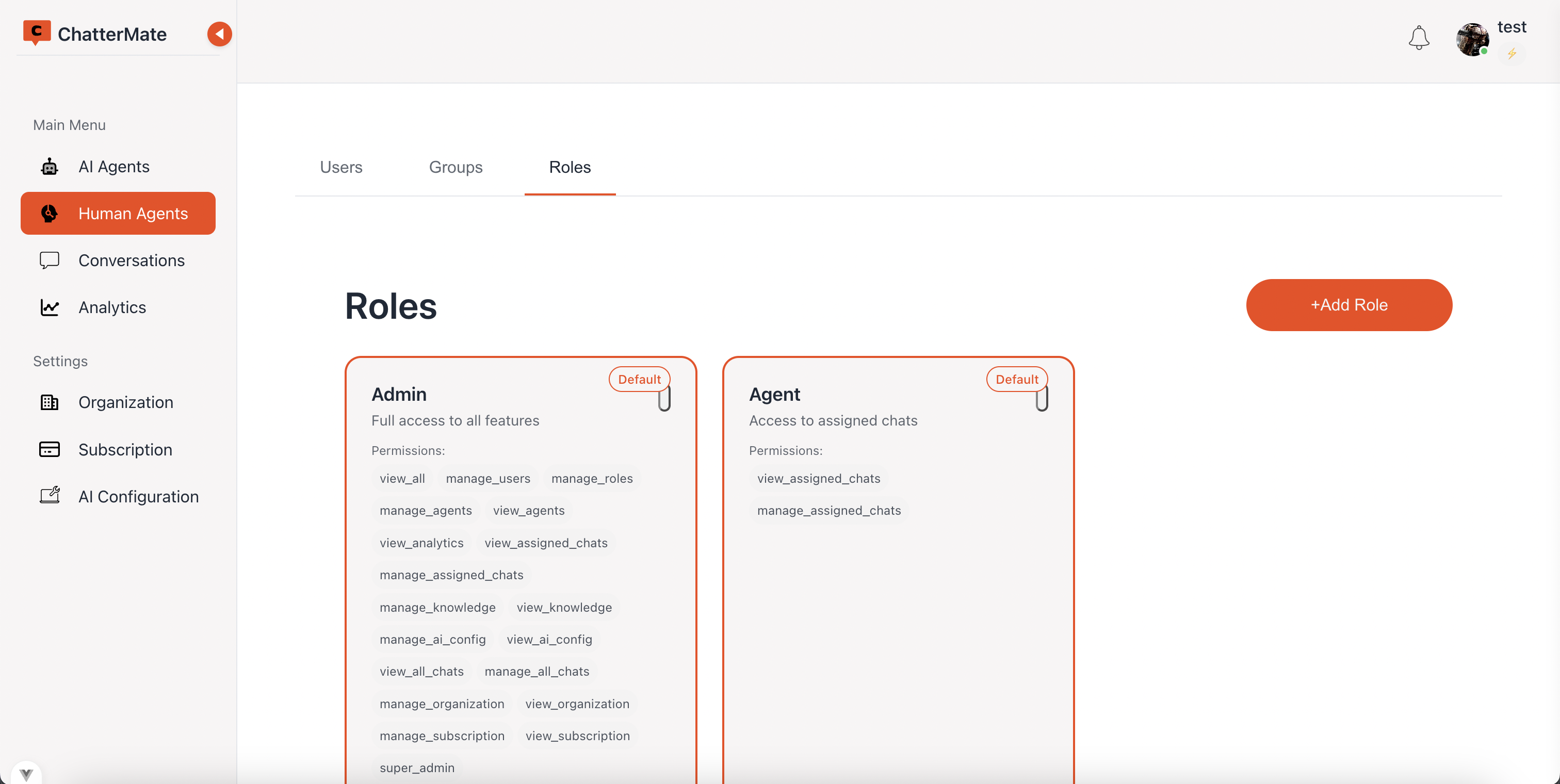Open Subscription using the card icon
The height and width of the screenshot is (784, 1560).
[x=48, y=449]
